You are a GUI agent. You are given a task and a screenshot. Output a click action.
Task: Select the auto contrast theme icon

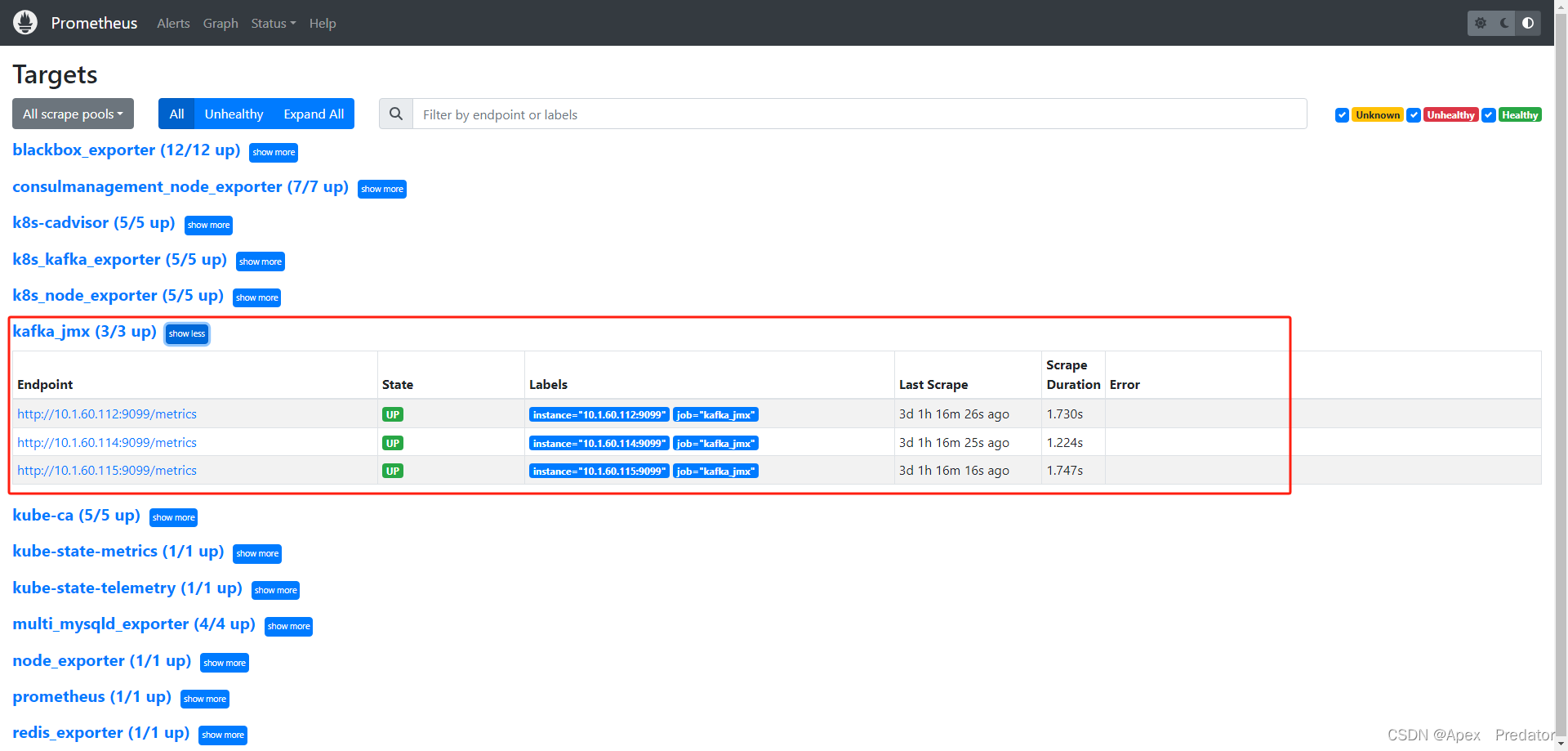tap(1528, 23)
